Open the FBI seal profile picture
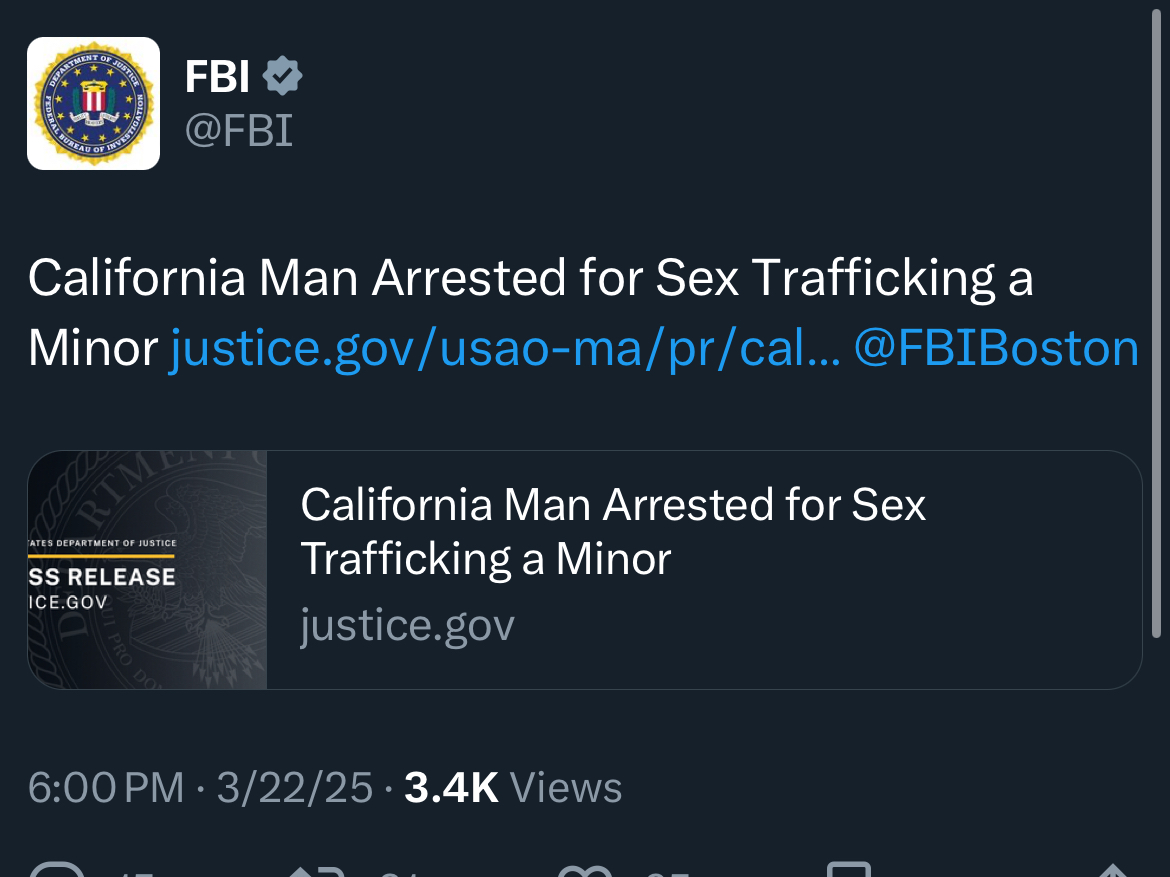 93,103
